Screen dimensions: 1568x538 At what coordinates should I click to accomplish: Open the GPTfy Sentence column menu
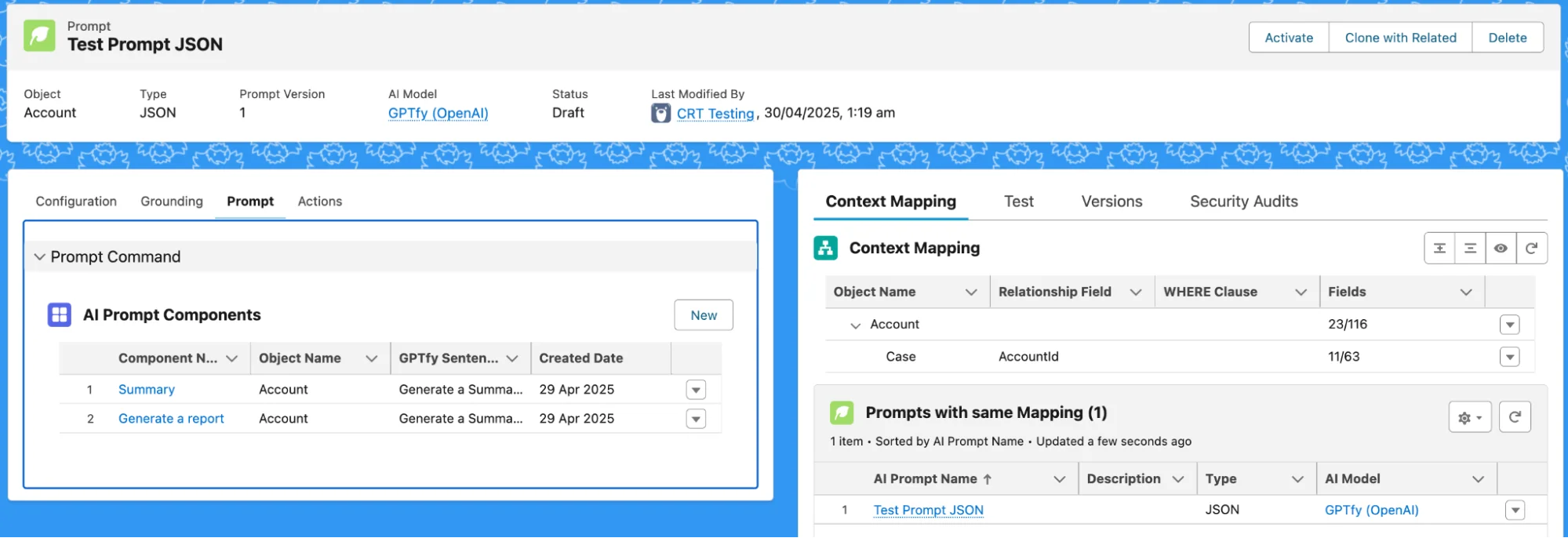point(512,358)
